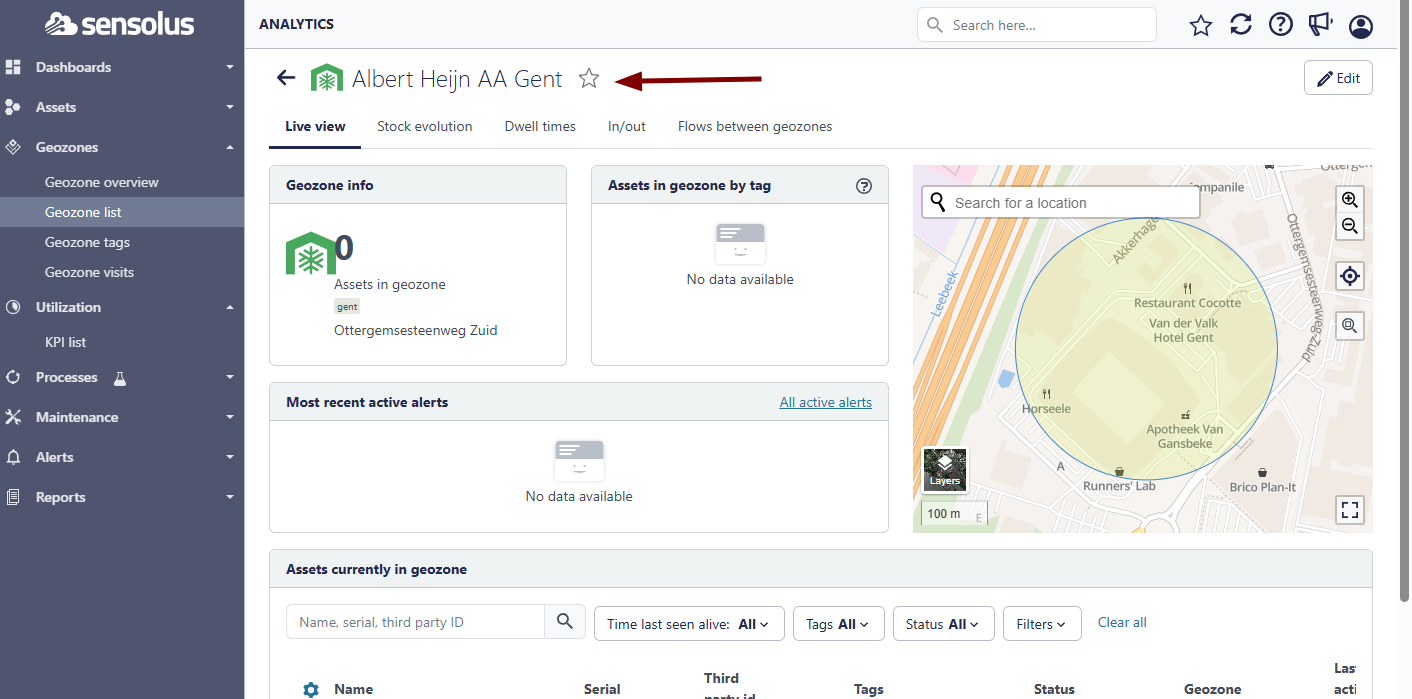The image size is (1412, 699).
Task: Click the map zoom-to-fit magnifier icon
Action: pyautogui.click(x=1350, y=325)
